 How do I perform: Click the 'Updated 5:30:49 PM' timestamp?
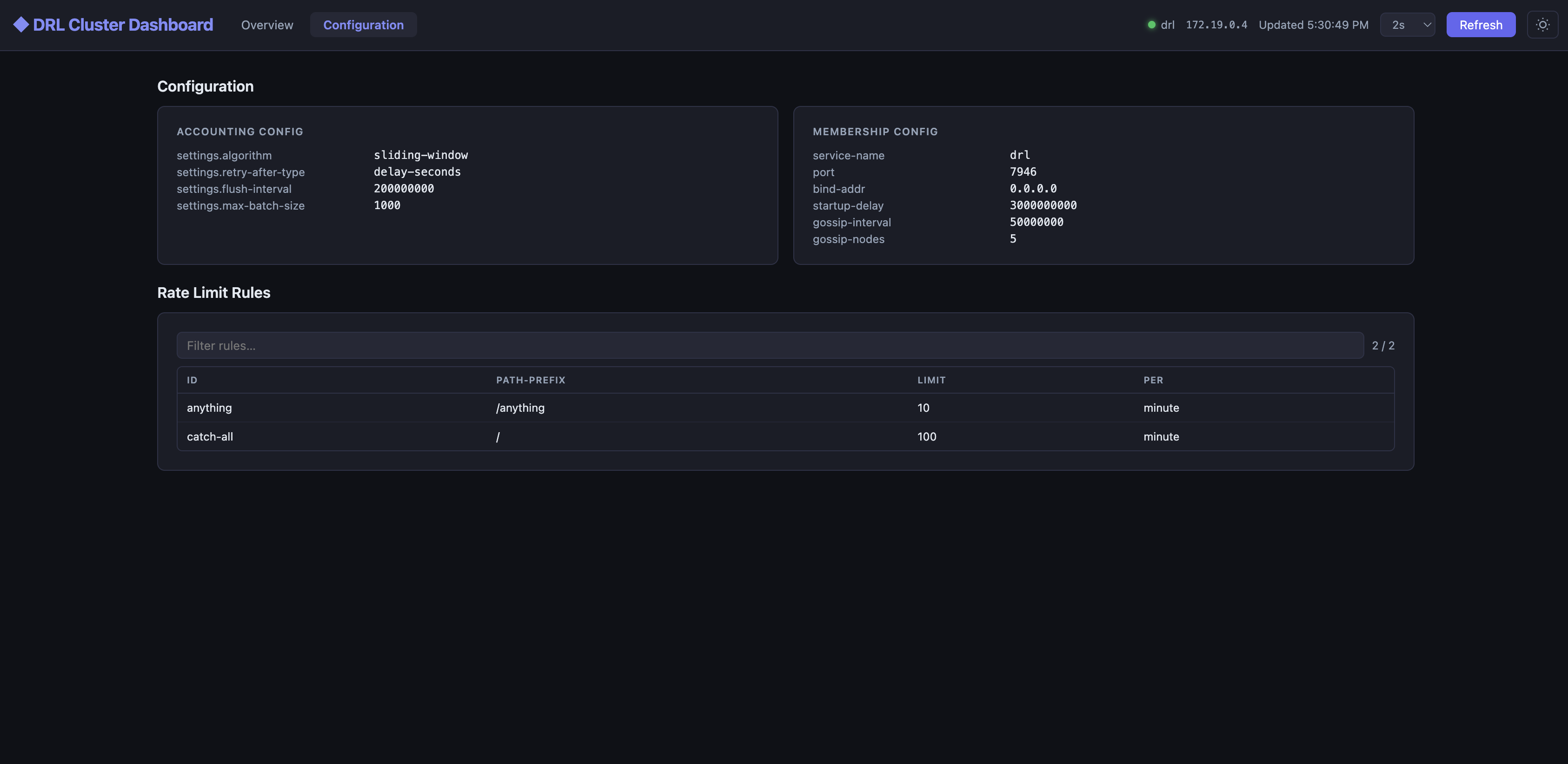coord(1313,25)
